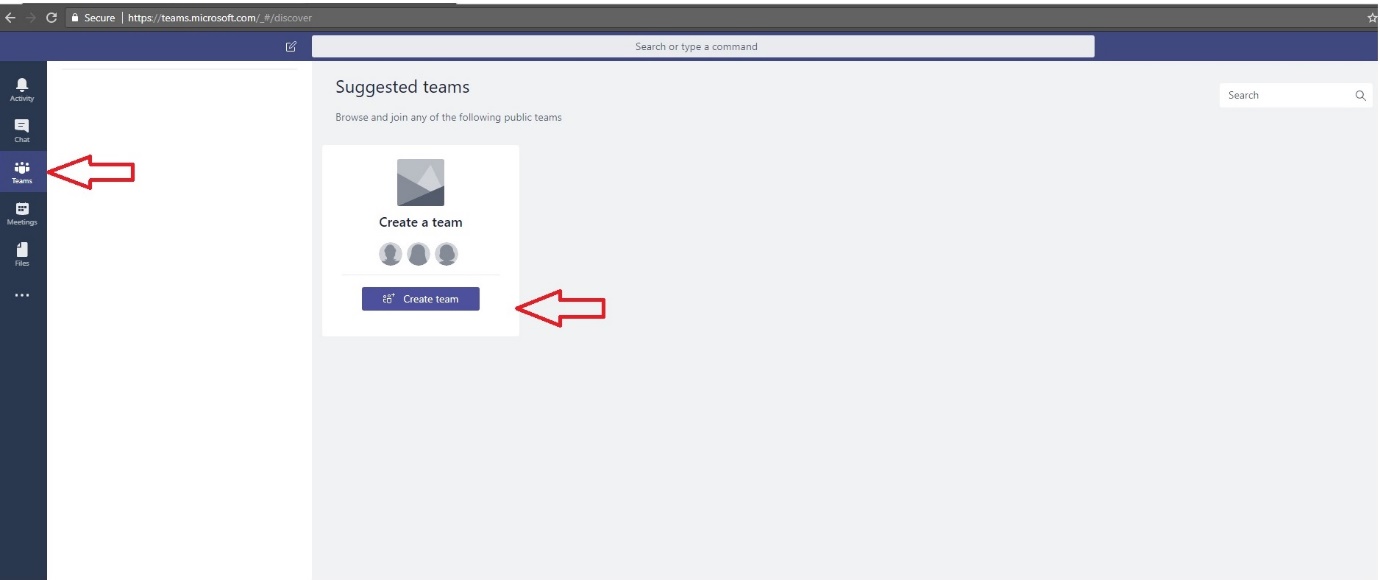Click the suggested teams Search field
The width and height of the screenshot is (1380, 580).
pos(1285,95)
